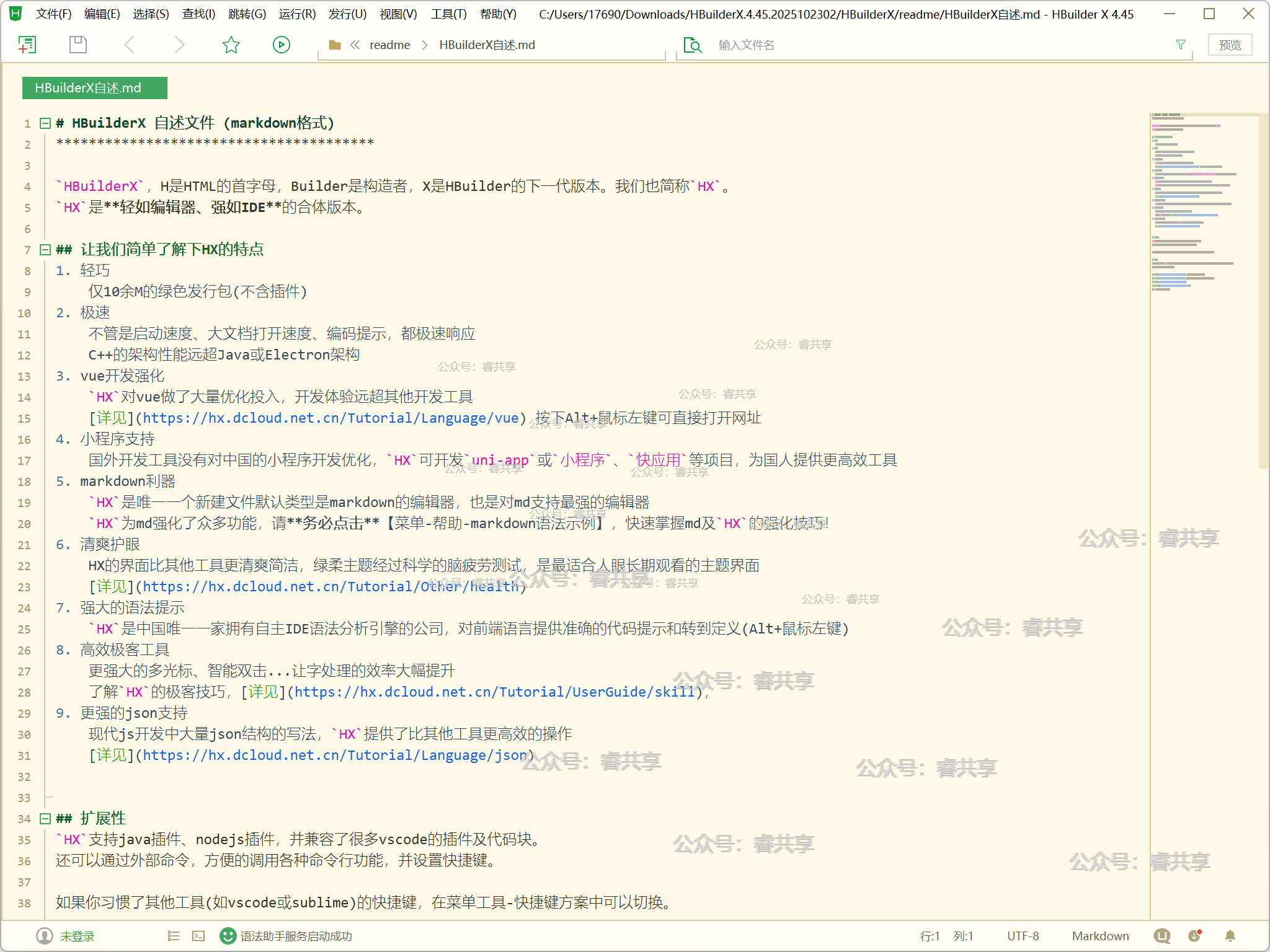Viewport: 1270px width, 952px height.
Task: Toggle the document outline list icon
Action: pos(174,936)
